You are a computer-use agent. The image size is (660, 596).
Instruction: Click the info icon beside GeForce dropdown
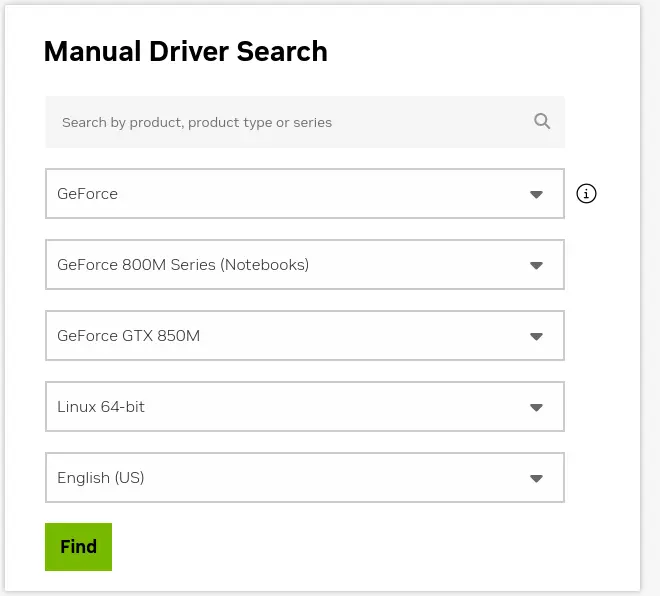(x=587, y=194)
